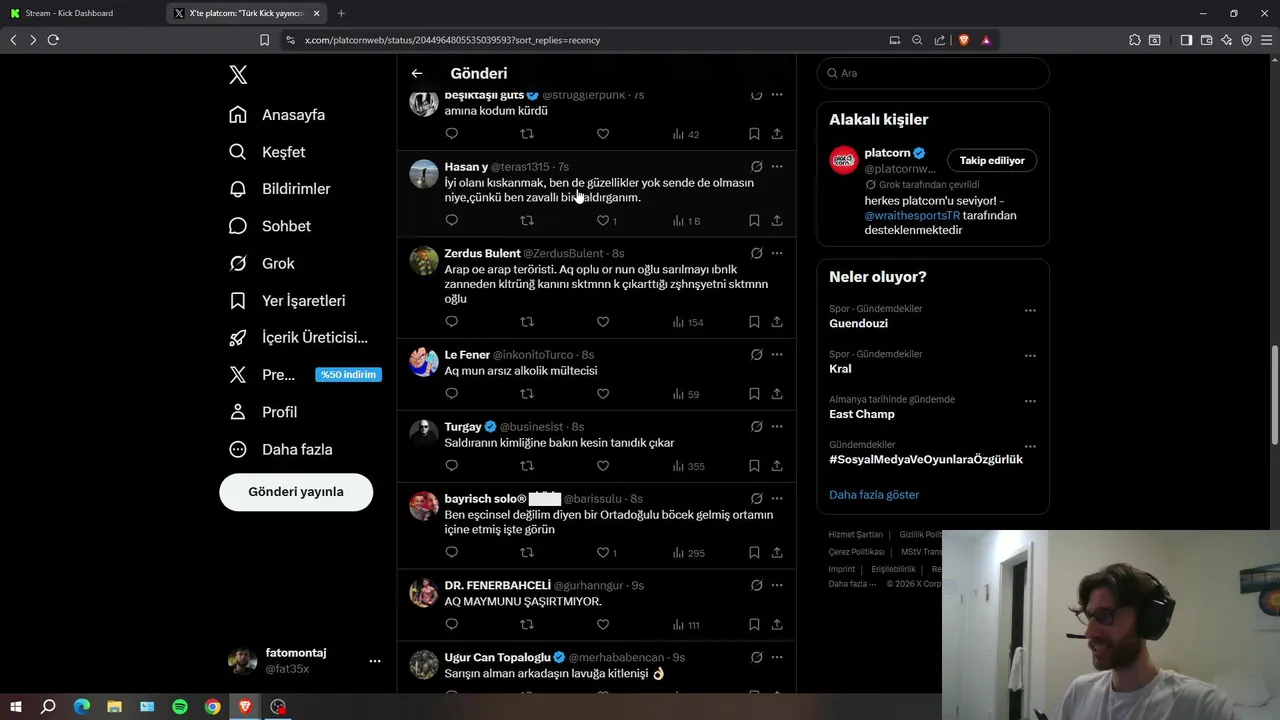Image resolution: width=1280 pixels, height=720 pixels.
Task: Open Yer İşaretleri in the sidebar
Action: (x=287, y=301)
